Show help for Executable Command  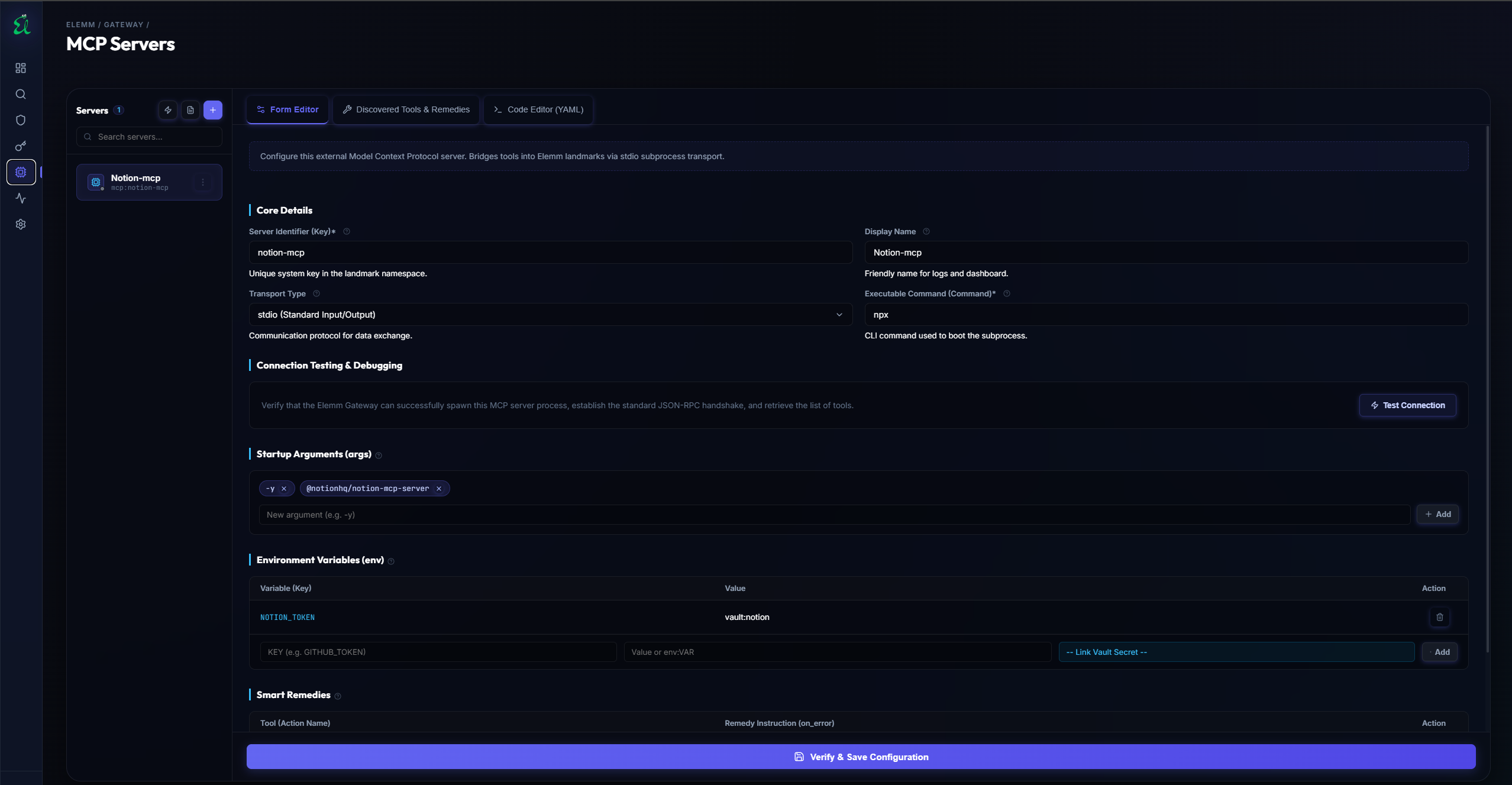(1007, 293)
